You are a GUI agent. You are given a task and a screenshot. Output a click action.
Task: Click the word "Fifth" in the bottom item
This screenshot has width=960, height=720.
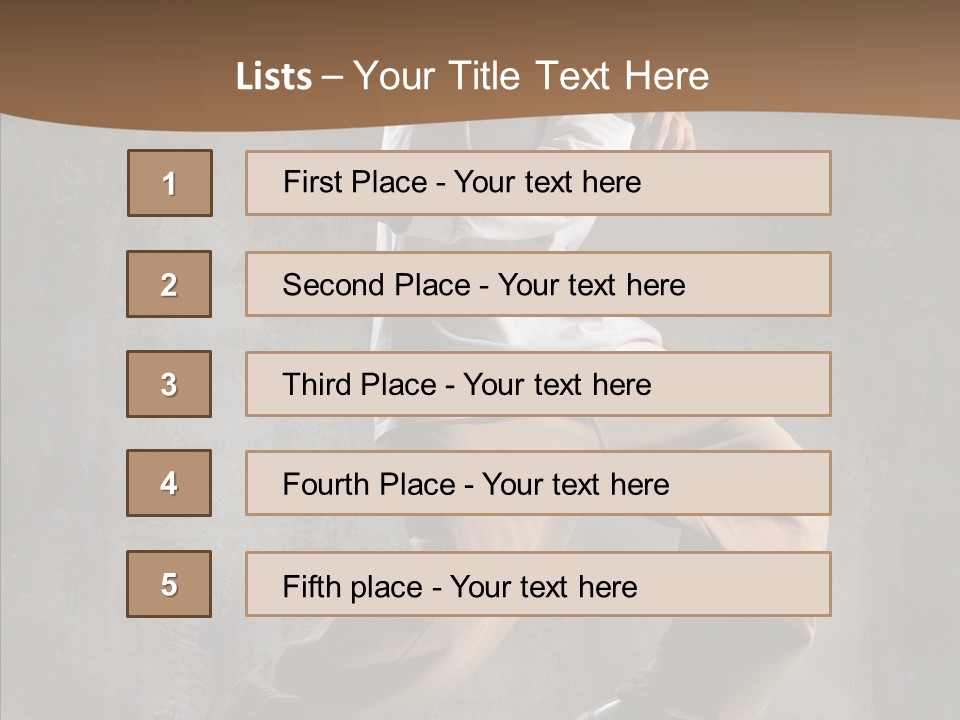point(312,586)
